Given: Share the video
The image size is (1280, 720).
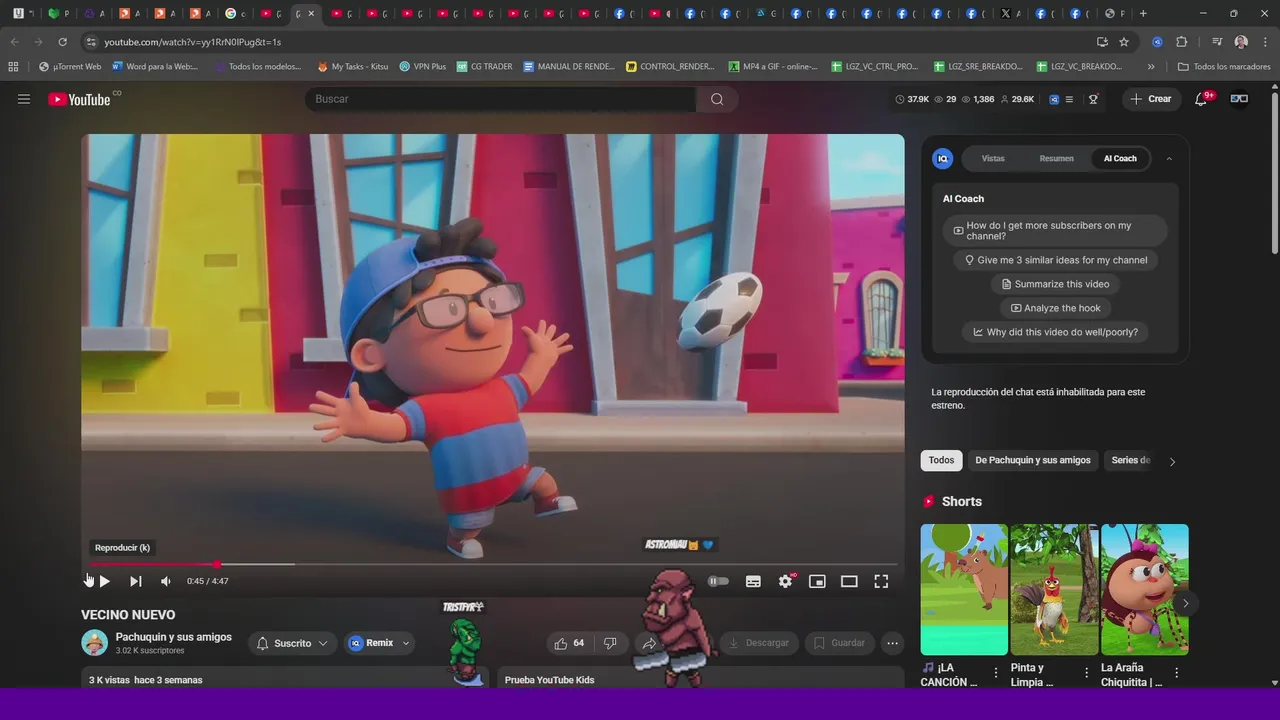Looking at the screenshot, I should pos(649,643).
